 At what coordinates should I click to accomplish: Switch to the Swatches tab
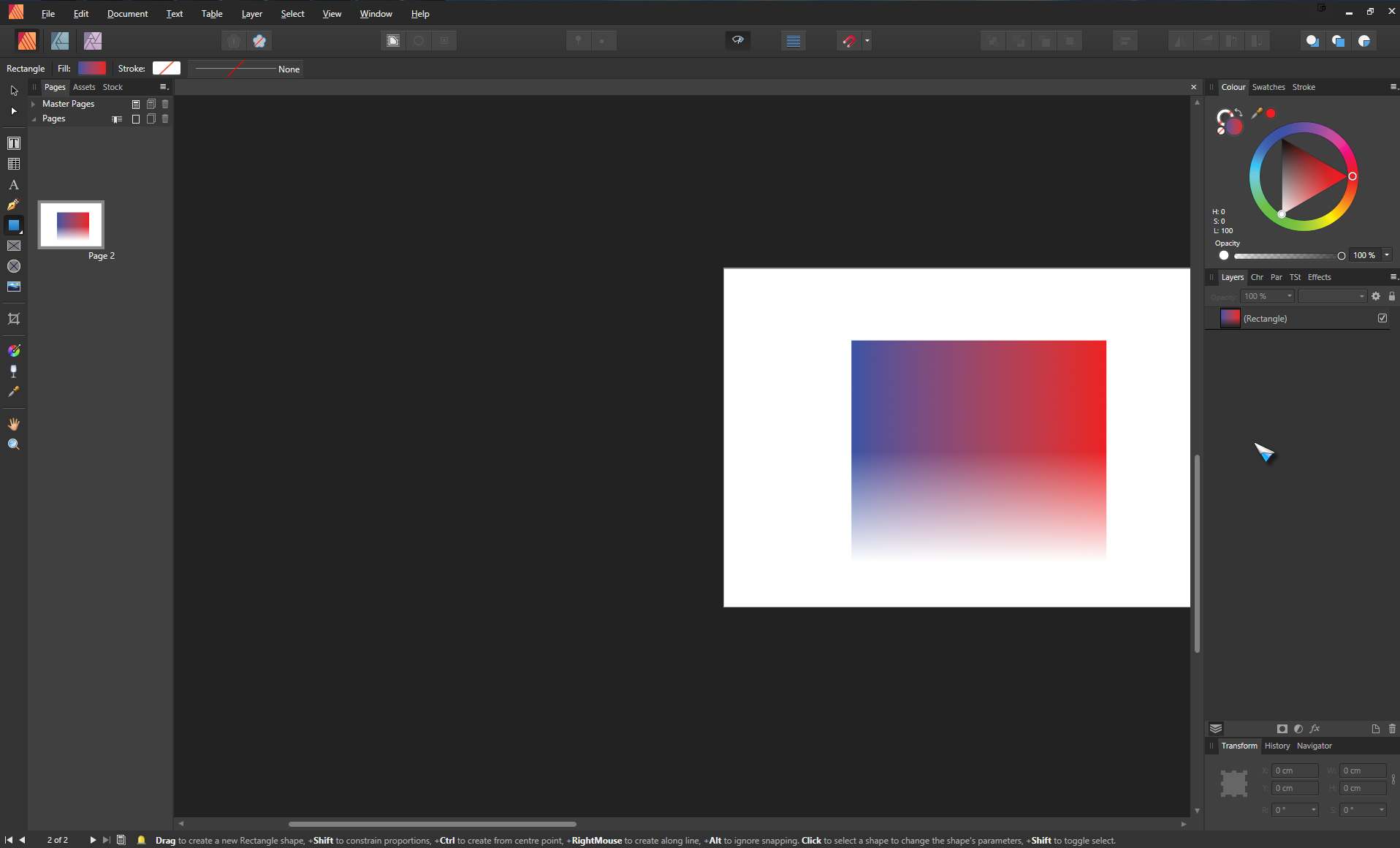pyautogui.click(x=1268, y=87)
